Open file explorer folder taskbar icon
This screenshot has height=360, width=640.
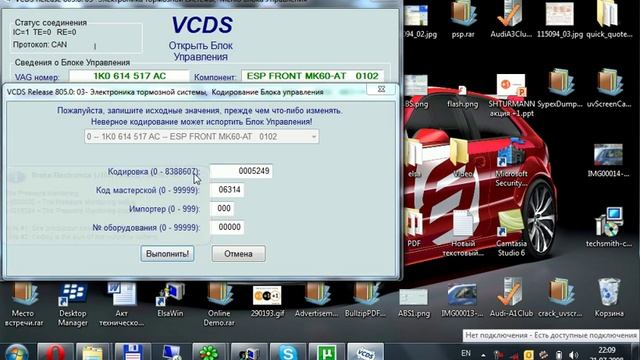[x=93, y=352]
